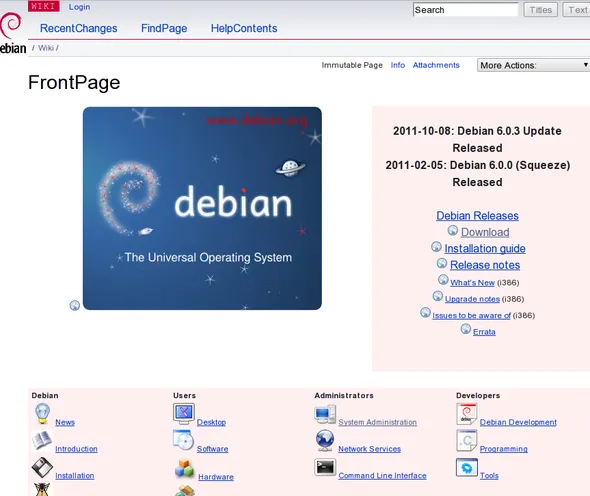The image size is (590, 496).
Task: Open the Tools link
Action: pyautogui.click(x=489, y=476)
